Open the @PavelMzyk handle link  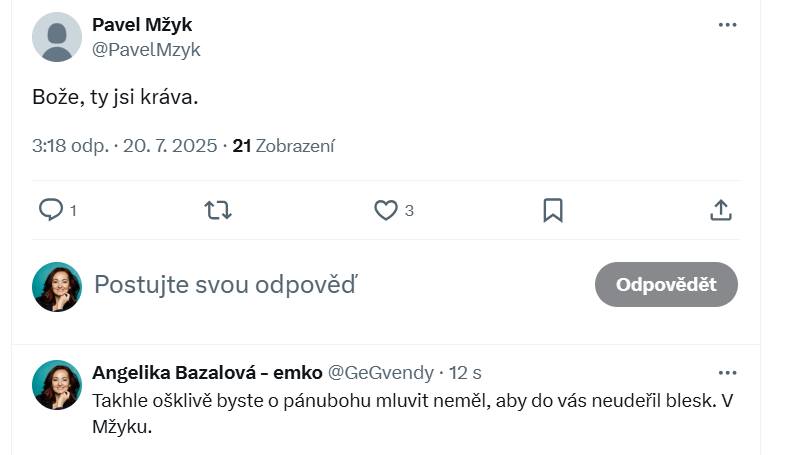pos(146,49)
